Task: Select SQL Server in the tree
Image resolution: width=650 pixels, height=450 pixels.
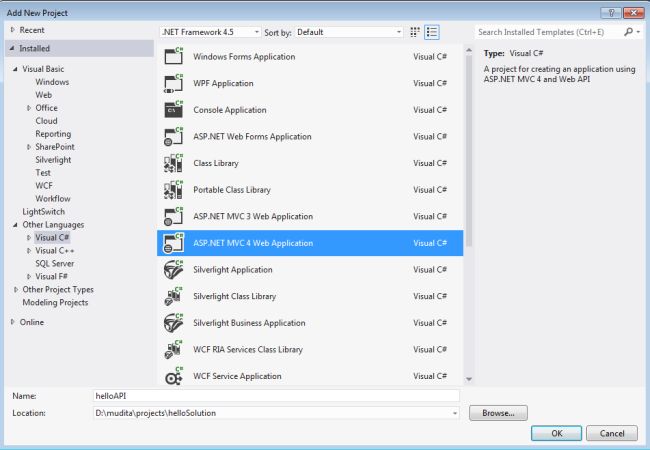Action: pos(55,264)
